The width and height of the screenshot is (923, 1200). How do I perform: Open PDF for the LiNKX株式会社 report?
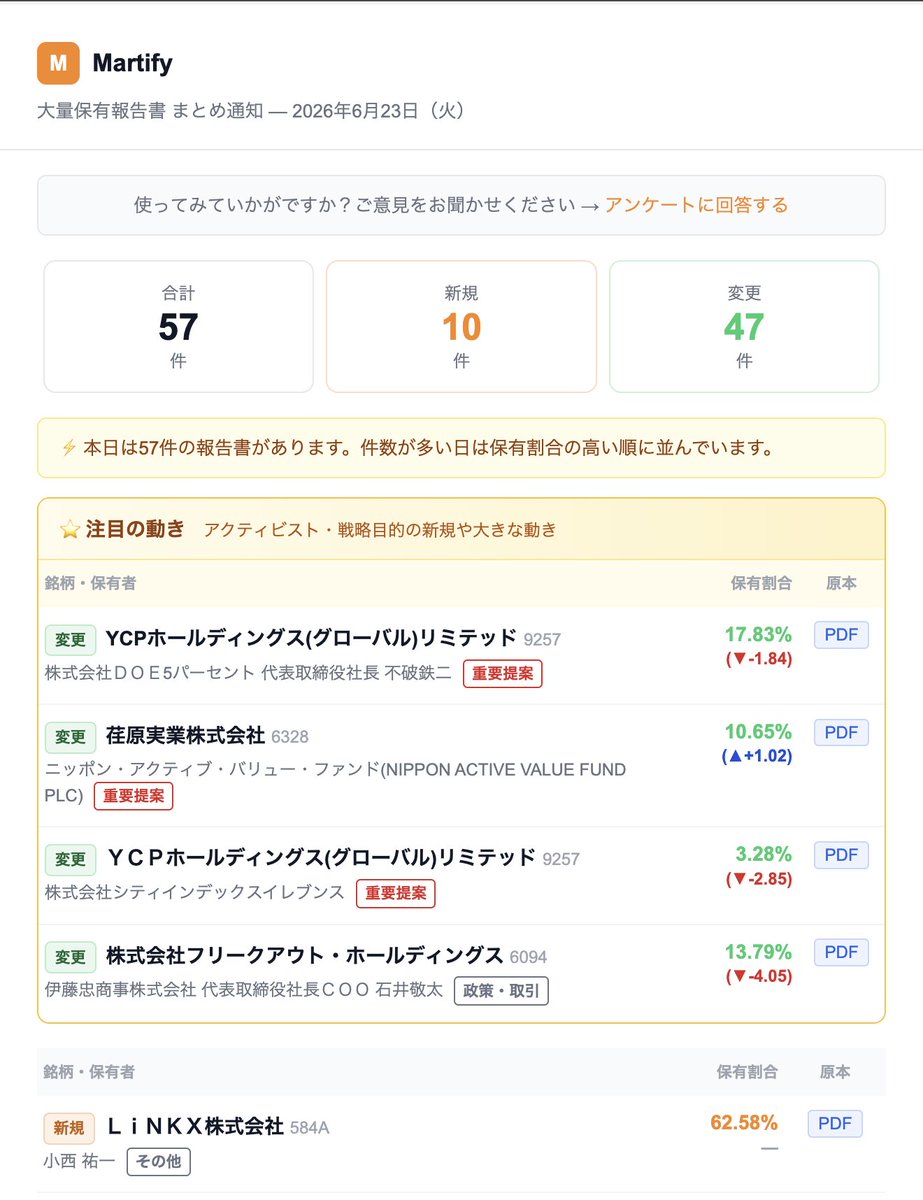[x=835, y=1124]
